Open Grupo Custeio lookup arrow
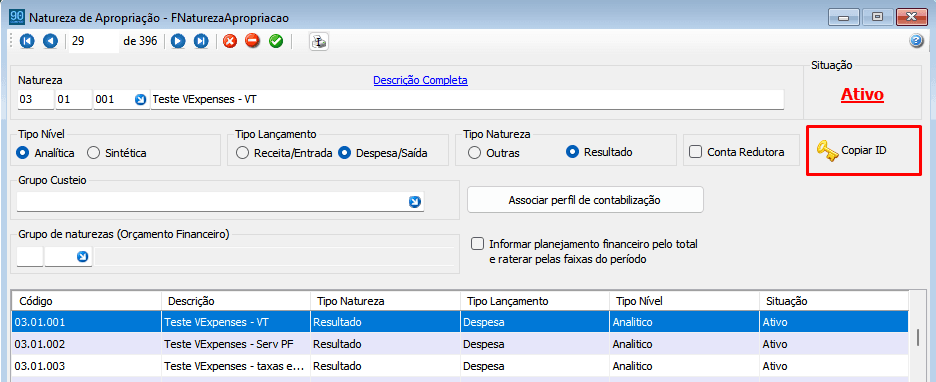936x382 pixels. pyautogui.click(x=415, y=202)
